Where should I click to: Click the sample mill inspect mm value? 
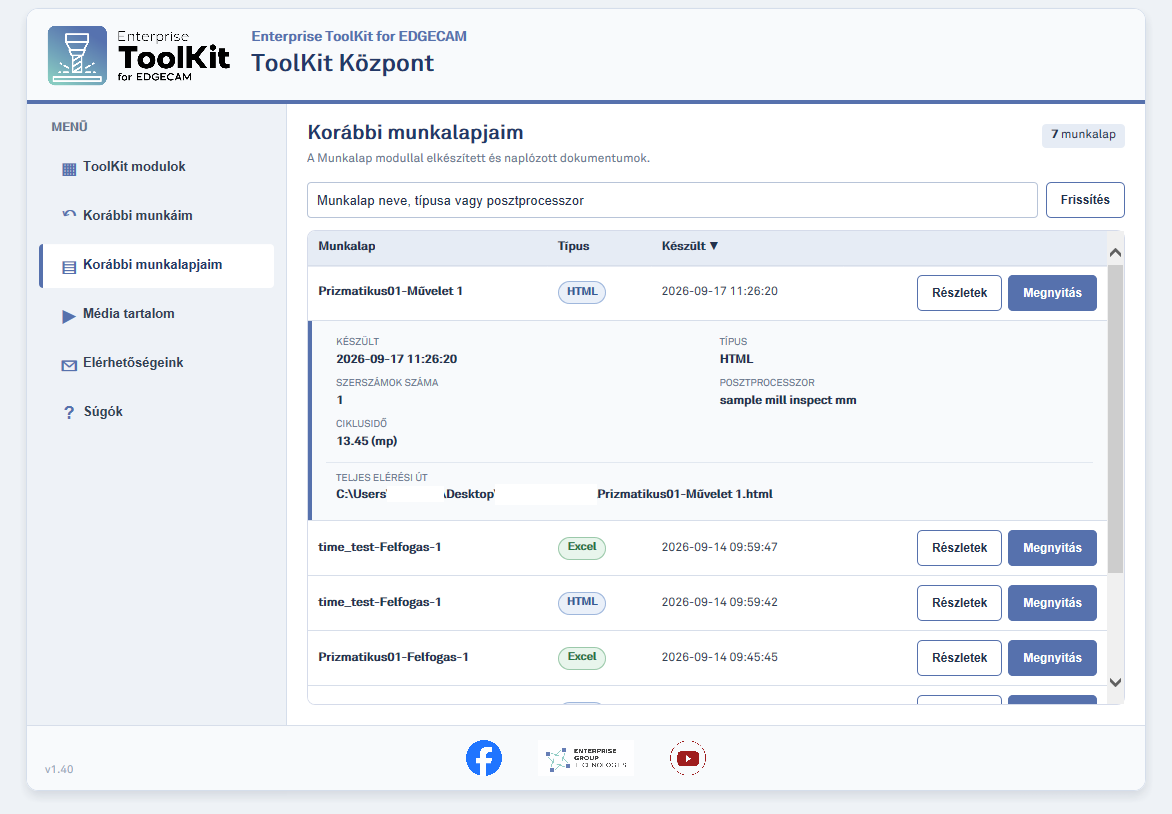(788, 400)
